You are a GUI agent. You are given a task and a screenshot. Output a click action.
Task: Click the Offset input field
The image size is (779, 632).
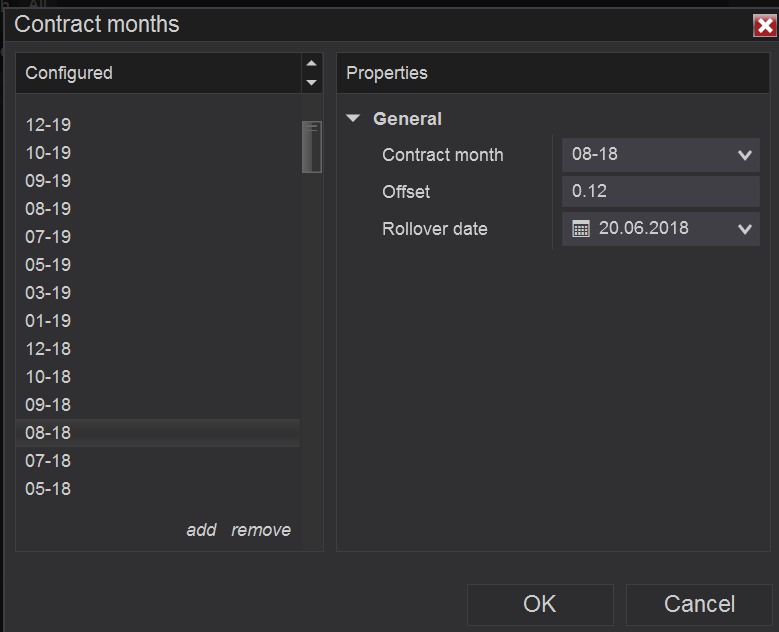(x=660, y=191)
